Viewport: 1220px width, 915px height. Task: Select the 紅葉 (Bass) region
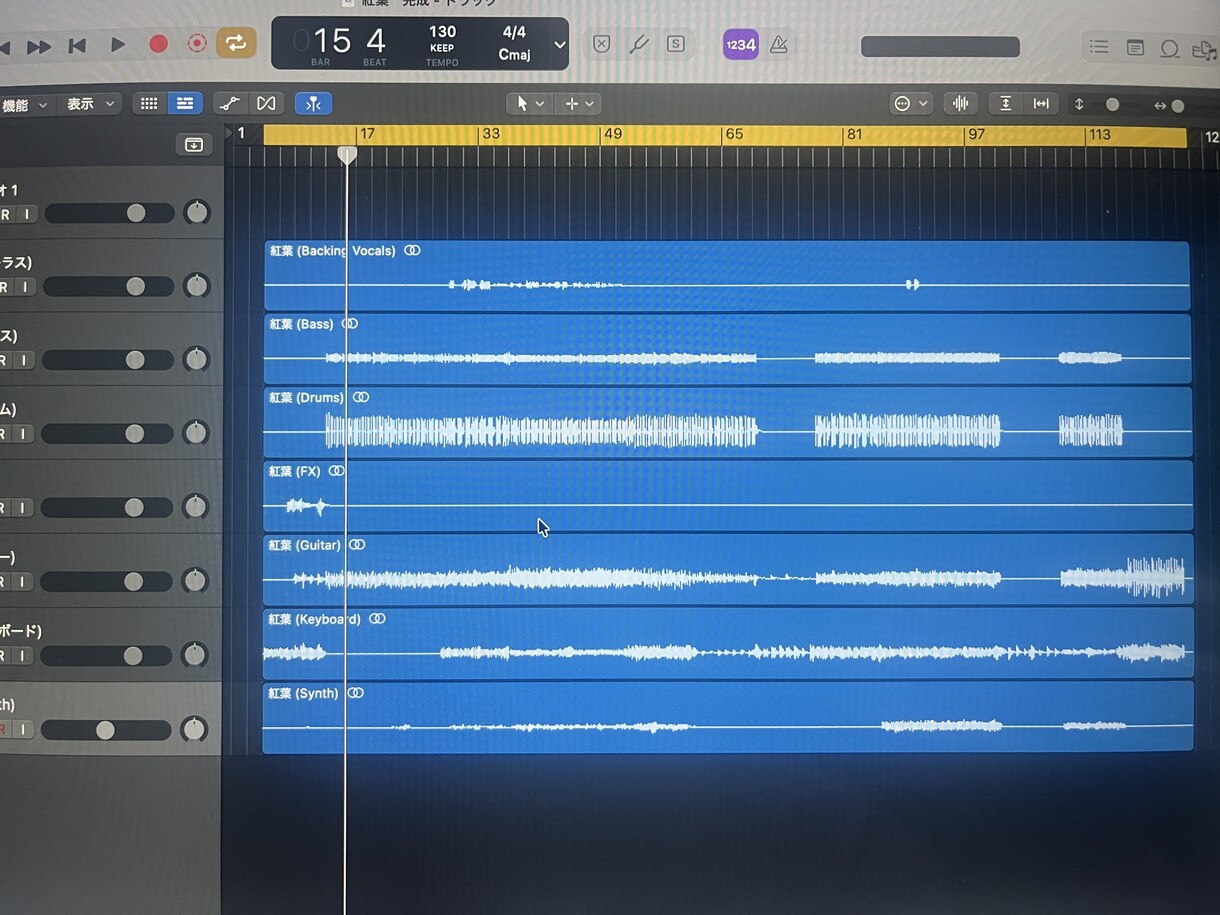(727, 349)
